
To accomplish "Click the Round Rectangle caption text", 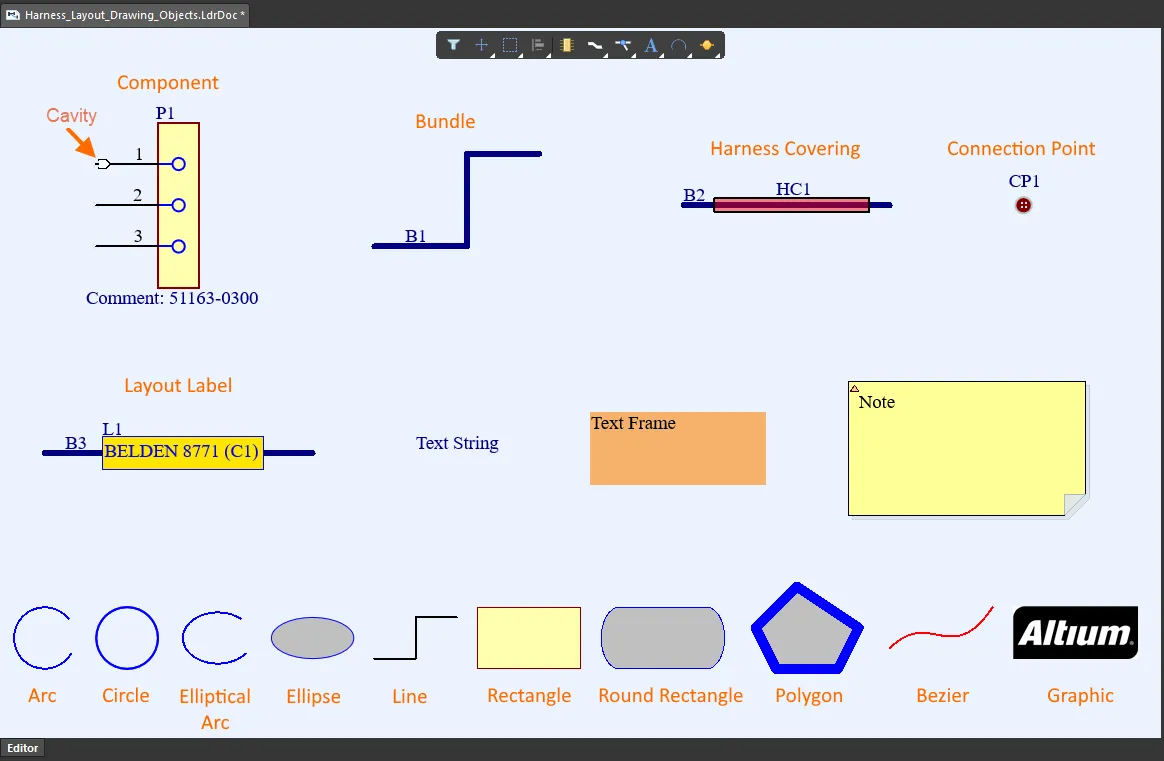I will [670, 696].
